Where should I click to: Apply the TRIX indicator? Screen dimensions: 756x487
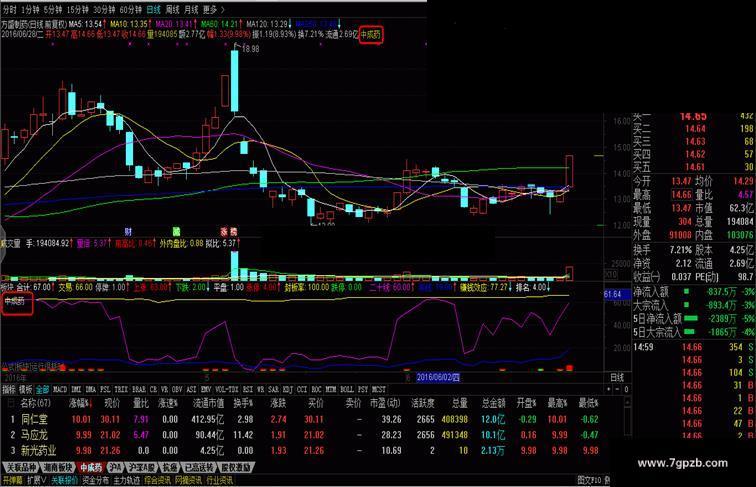tap(122, 390)
